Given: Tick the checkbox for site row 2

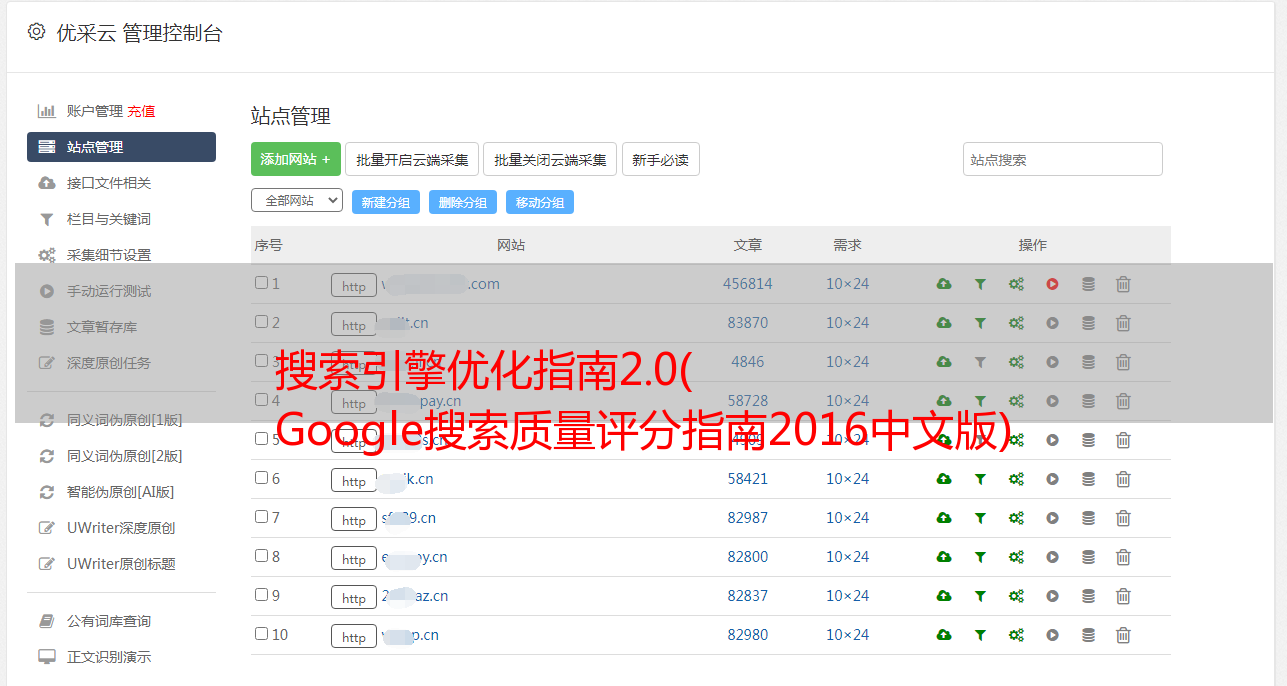Looking at the screenshot, I should pyautogui.click(x=261, y=322).
